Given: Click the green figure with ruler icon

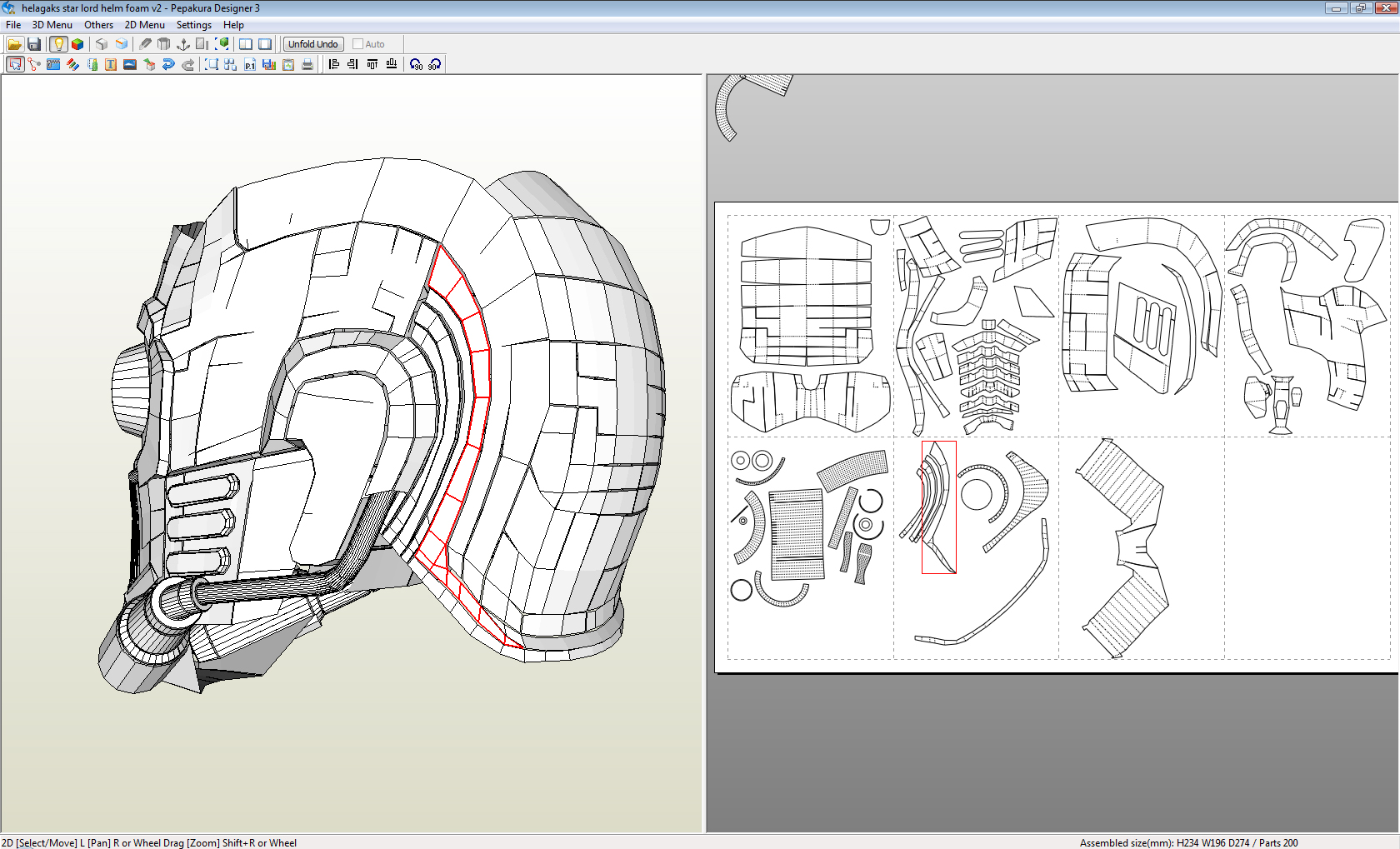Looking at the screenshot, I should coord(92,64).
